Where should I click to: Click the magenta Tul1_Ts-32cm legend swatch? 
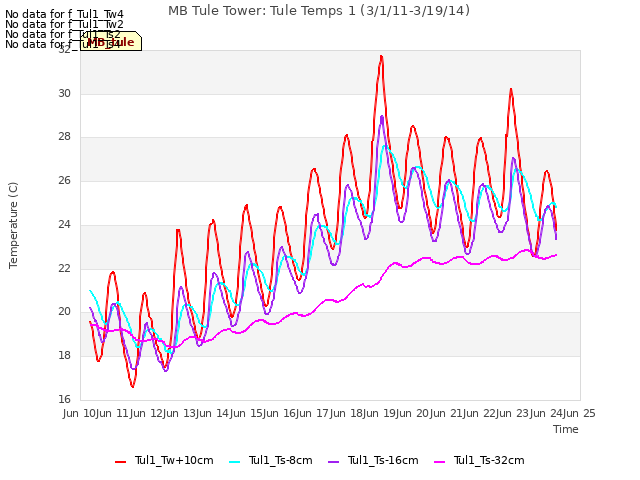tap(439, 462)
